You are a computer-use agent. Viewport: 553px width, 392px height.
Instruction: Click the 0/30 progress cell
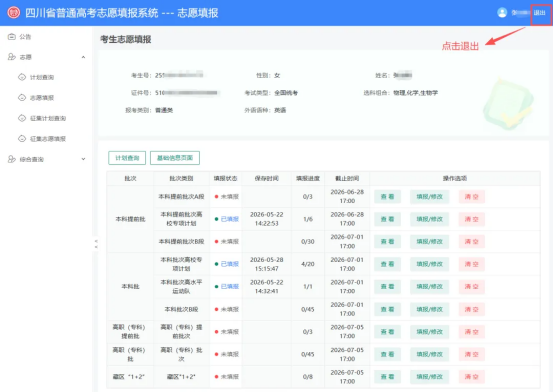click(308, 242)
